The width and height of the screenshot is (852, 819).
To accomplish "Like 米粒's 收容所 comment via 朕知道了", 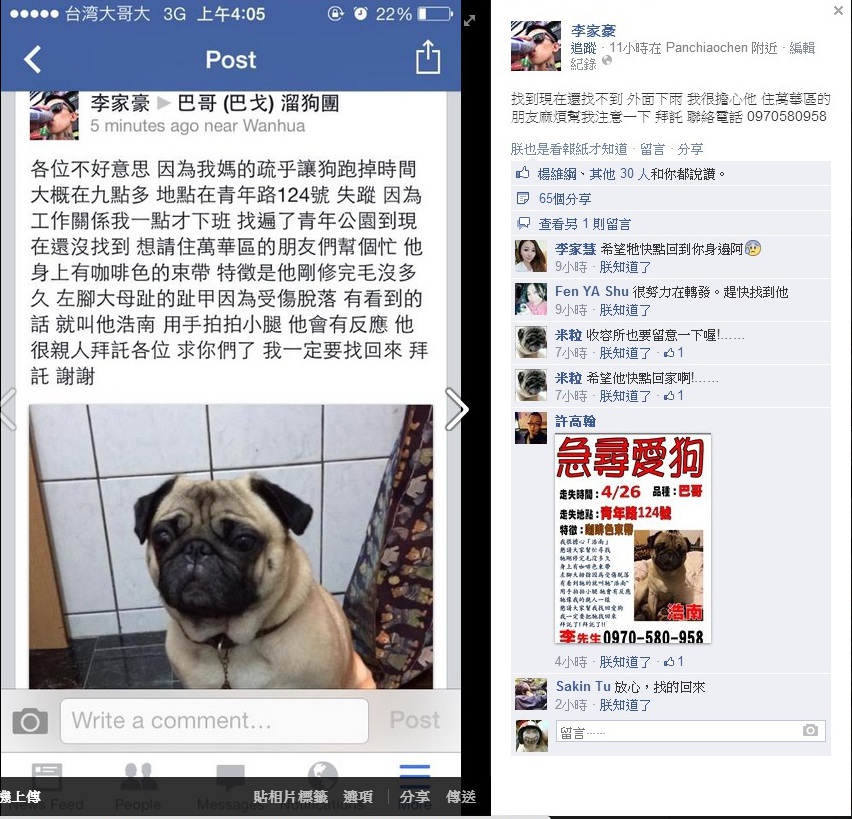I will (x=625, y=353).
